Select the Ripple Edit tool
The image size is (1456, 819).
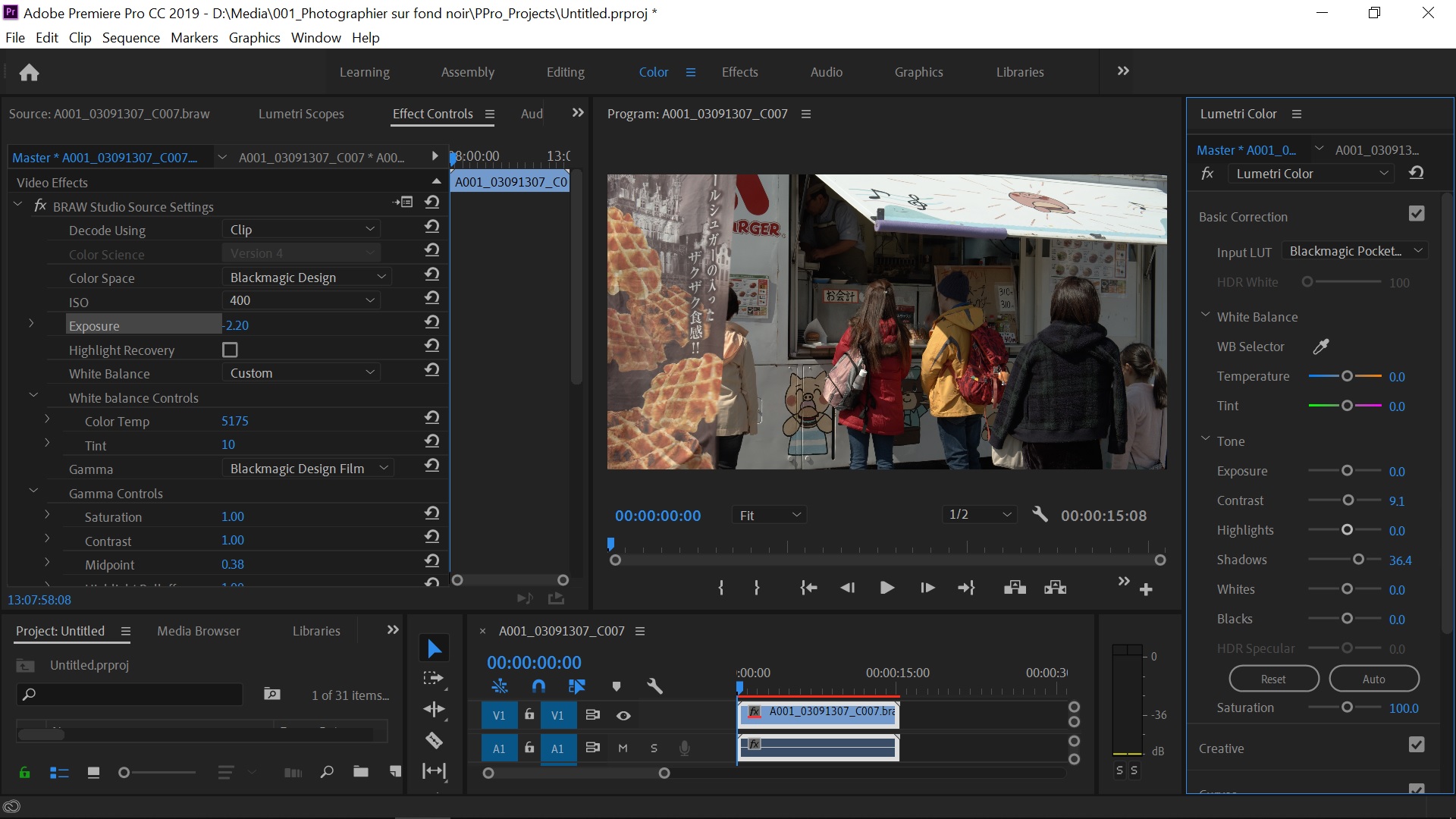434,709
